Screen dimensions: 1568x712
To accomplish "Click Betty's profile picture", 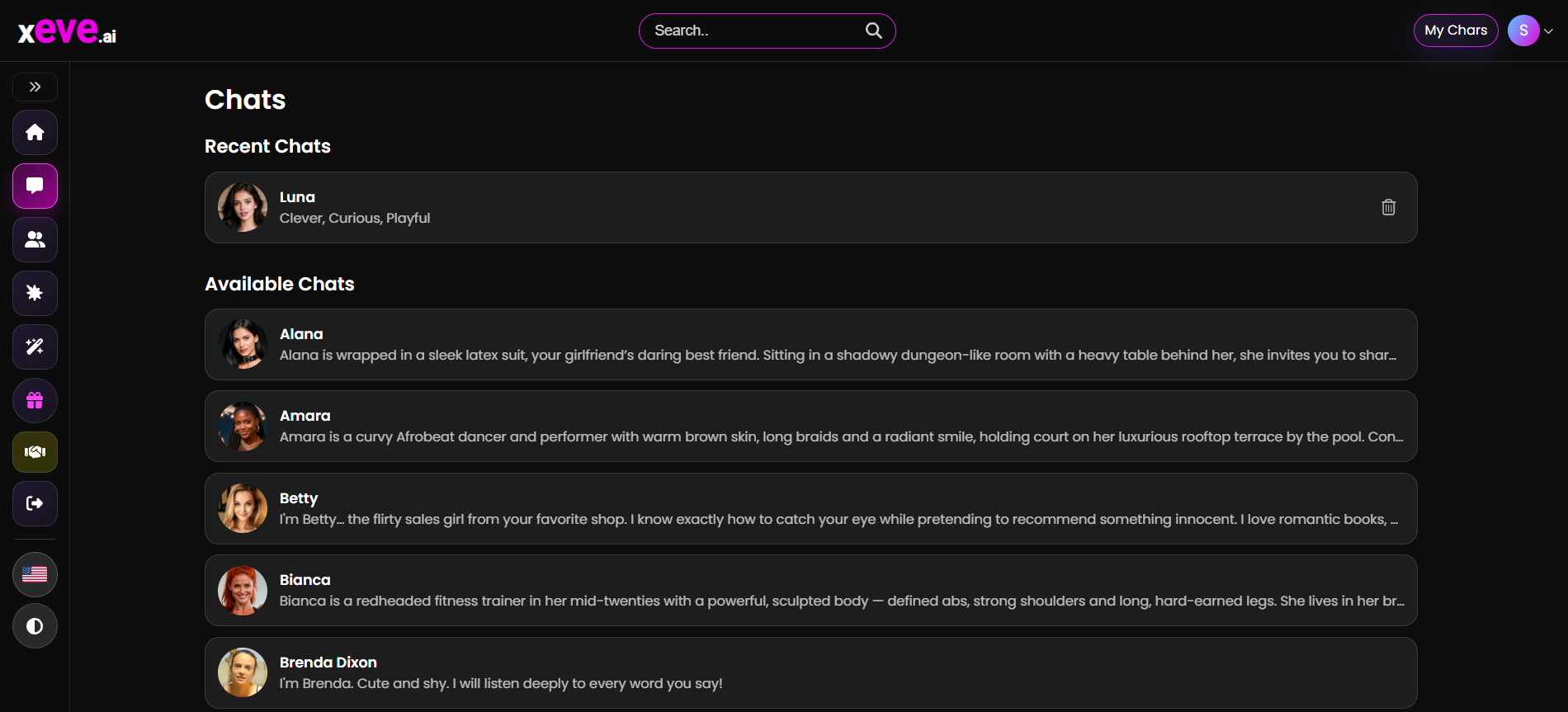I will [243, 508].
